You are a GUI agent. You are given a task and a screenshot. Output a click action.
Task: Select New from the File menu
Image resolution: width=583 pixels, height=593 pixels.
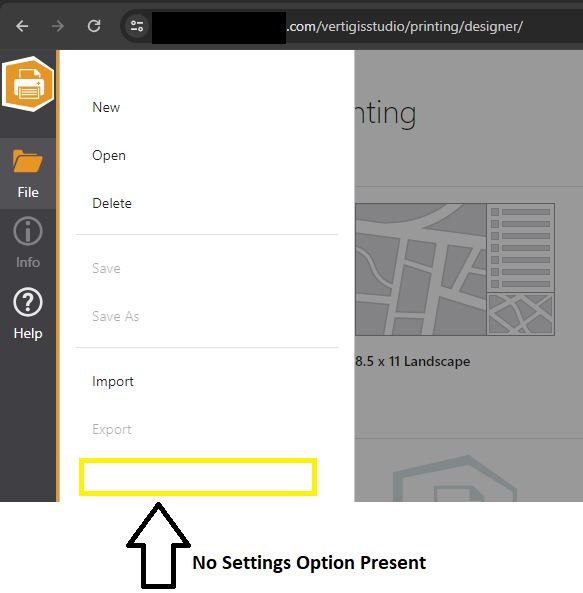pyautogui.click(x=106, y=107)
